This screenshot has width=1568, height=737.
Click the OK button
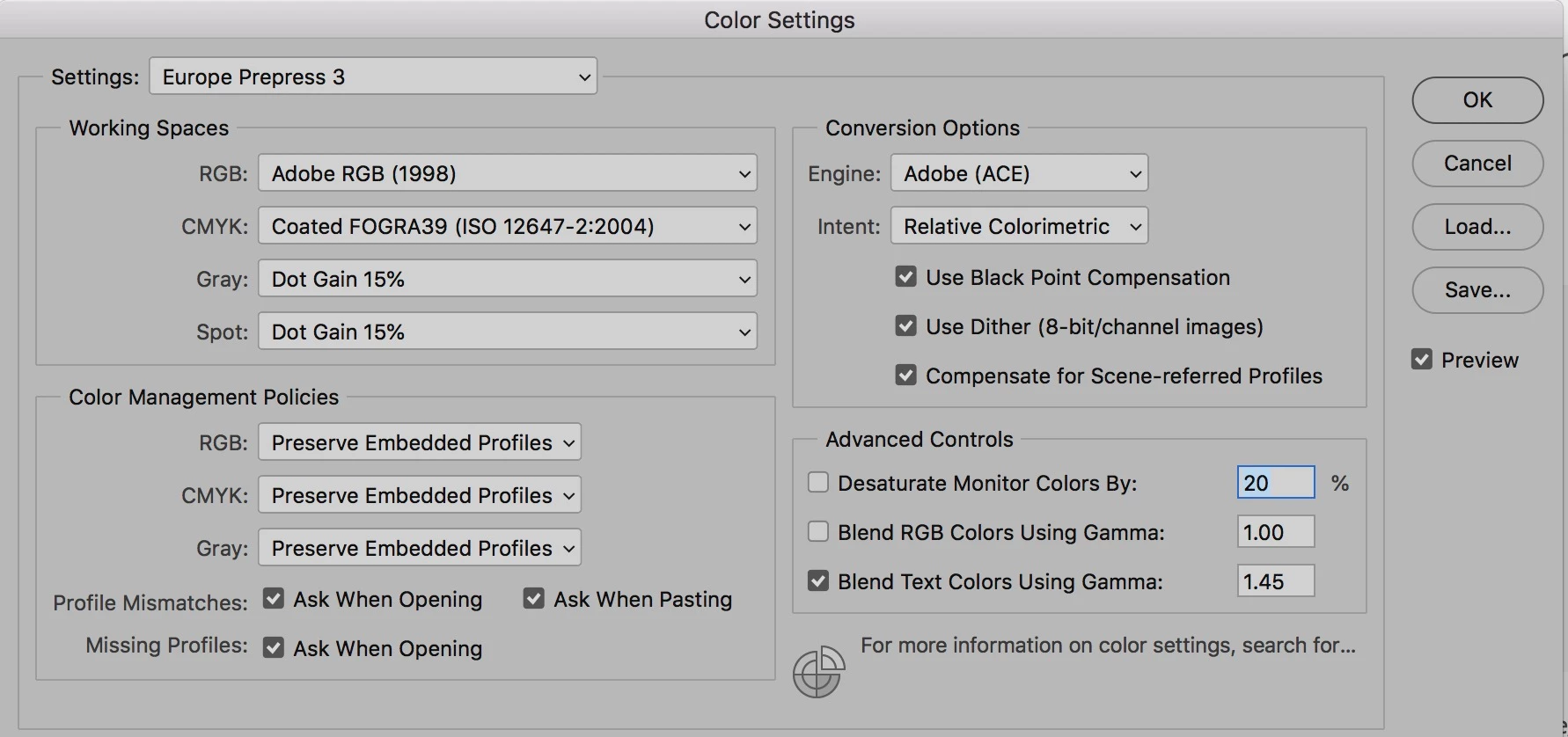pyautogui.click(x=1477, y=100)
